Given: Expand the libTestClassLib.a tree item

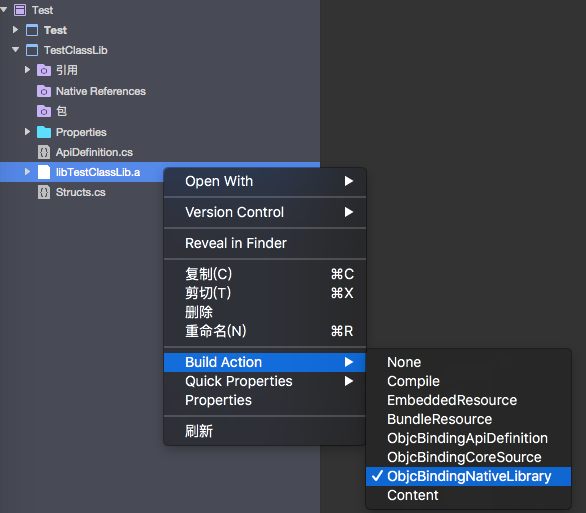Looking at the screenshot, I should coord(27,172).
